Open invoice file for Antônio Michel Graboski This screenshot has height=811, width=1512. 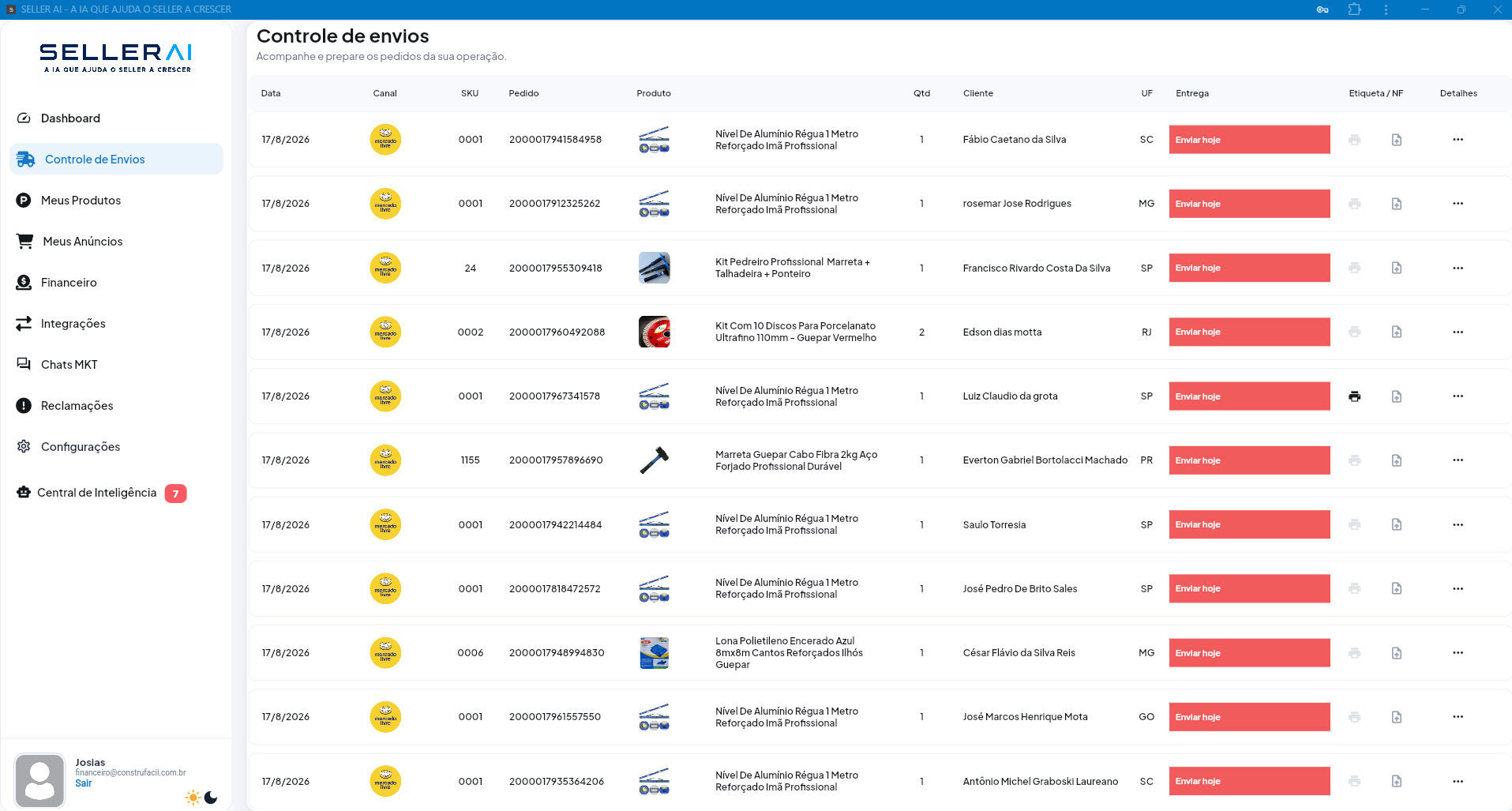coord(1397,781)
